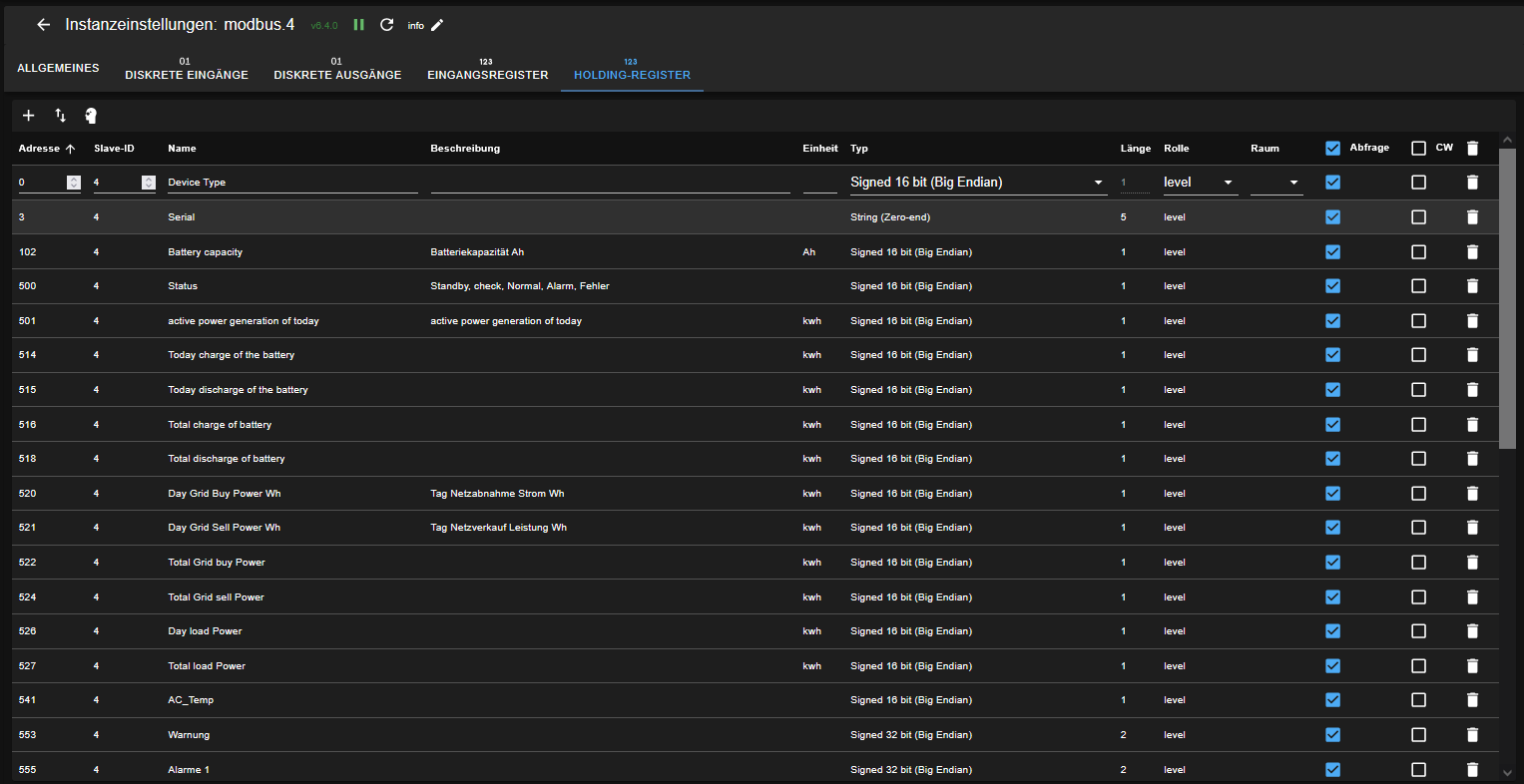Toggle the Abfrage header checkbox for all rows

click(x=1333, y=149)
